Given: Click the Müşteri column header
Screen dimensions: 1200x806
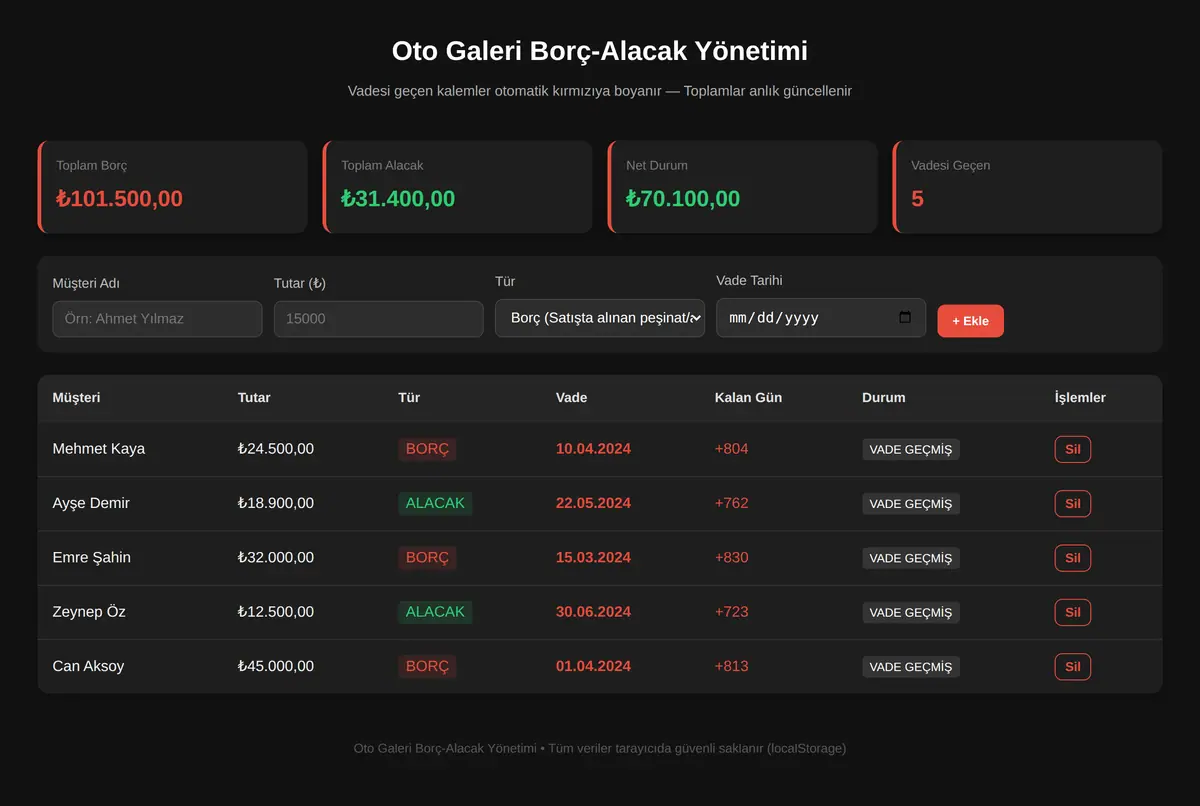Looking at the screenshot, I should [x=76, y=397].
